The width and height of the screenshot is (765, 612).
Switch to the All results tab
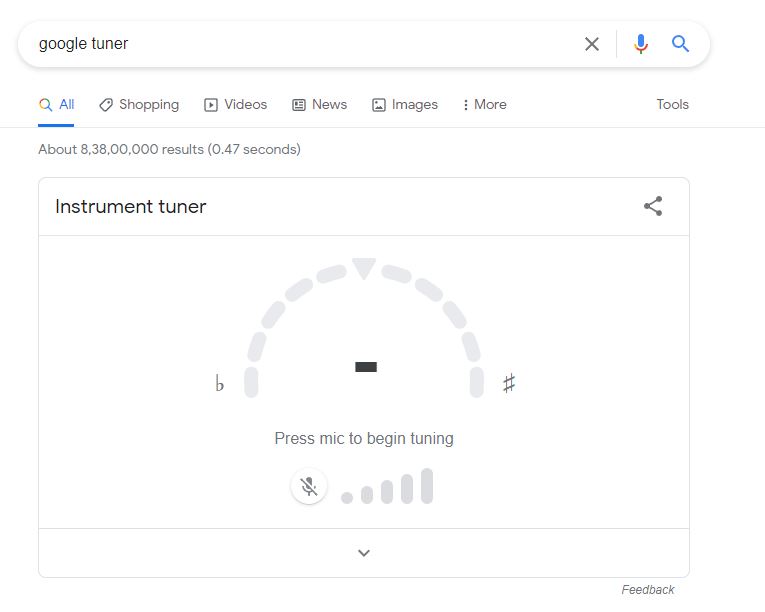[x=56, y=104]
